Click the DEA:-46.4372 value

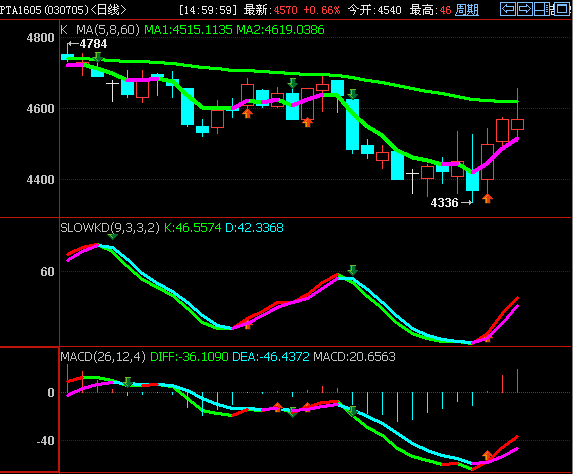click(271, 356)
